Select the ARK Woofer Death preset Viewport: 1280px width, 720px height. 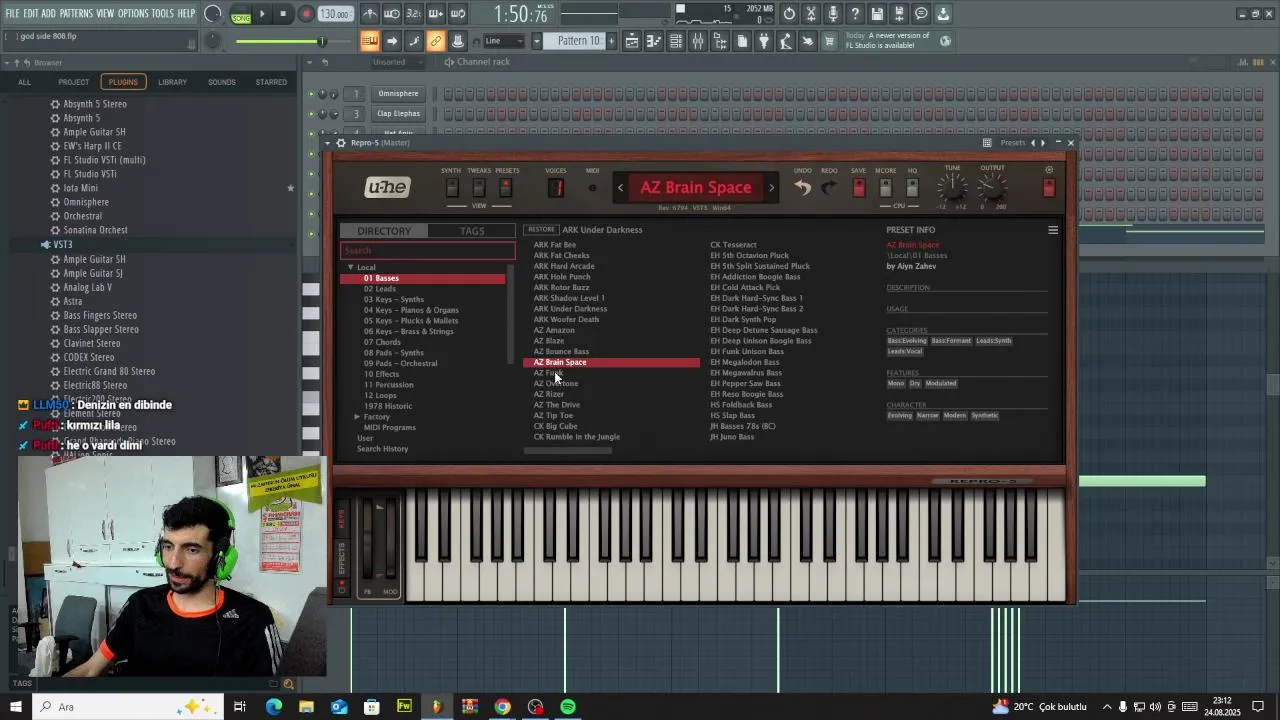click(566, 320)
